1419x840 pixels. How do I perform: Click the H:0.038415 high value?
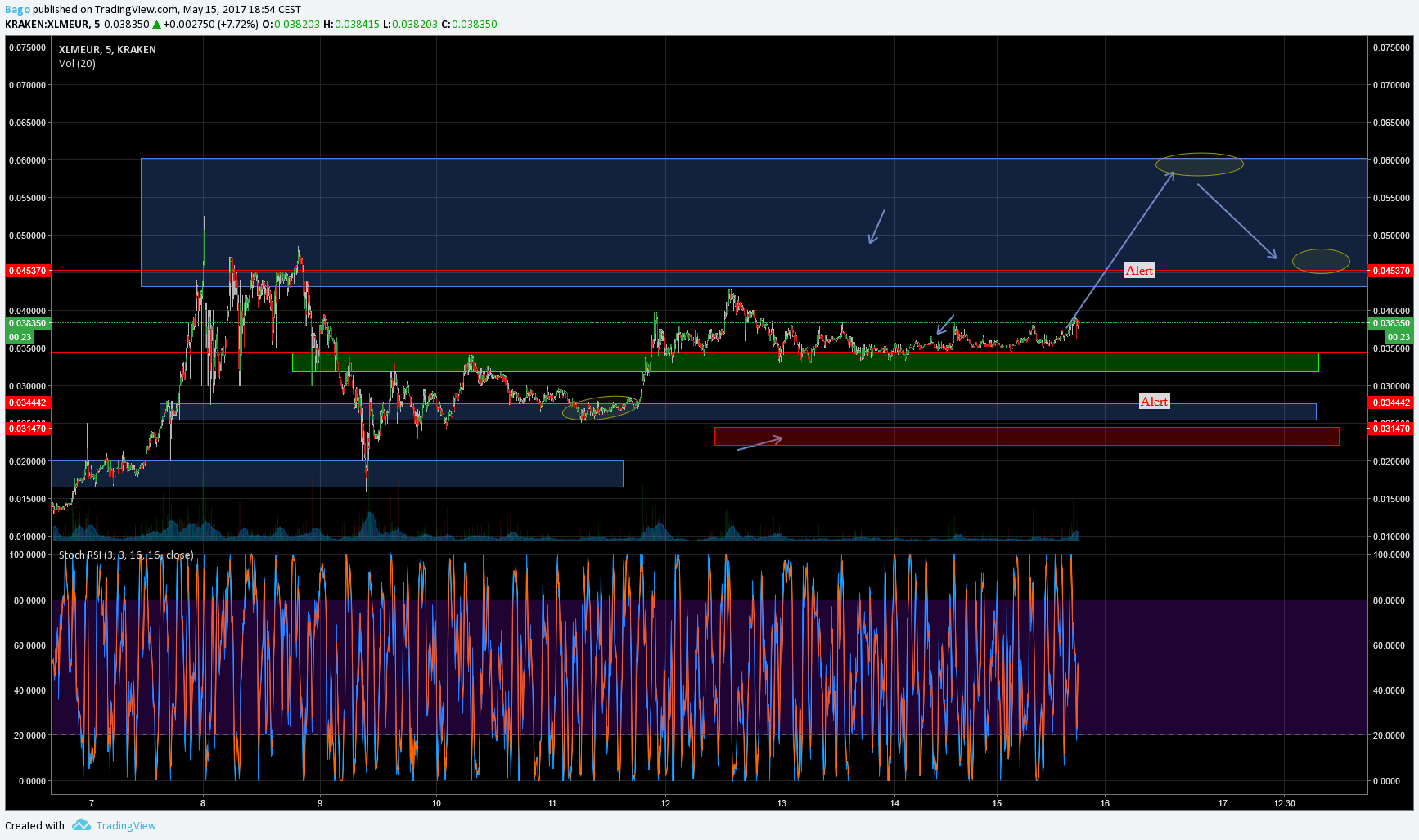351,25
